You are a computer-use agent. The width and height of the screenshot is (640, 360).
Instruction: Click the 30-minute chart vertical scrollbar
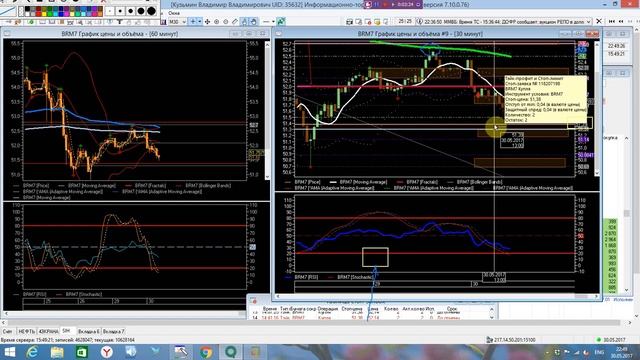[597, 108]
